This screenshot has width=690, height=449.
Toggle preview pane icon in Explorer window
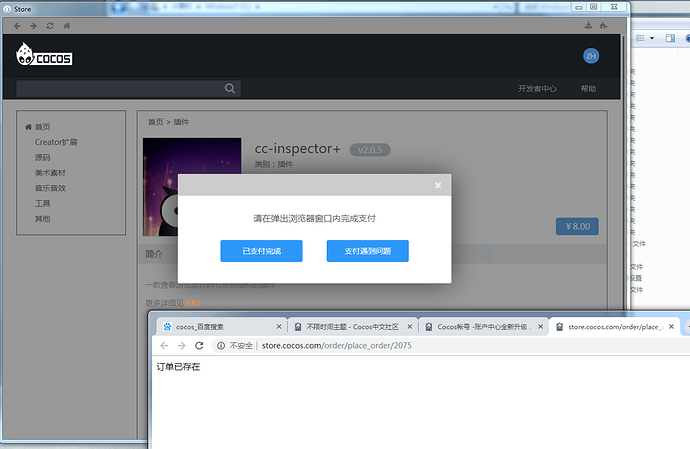click(x=670, y=38)
